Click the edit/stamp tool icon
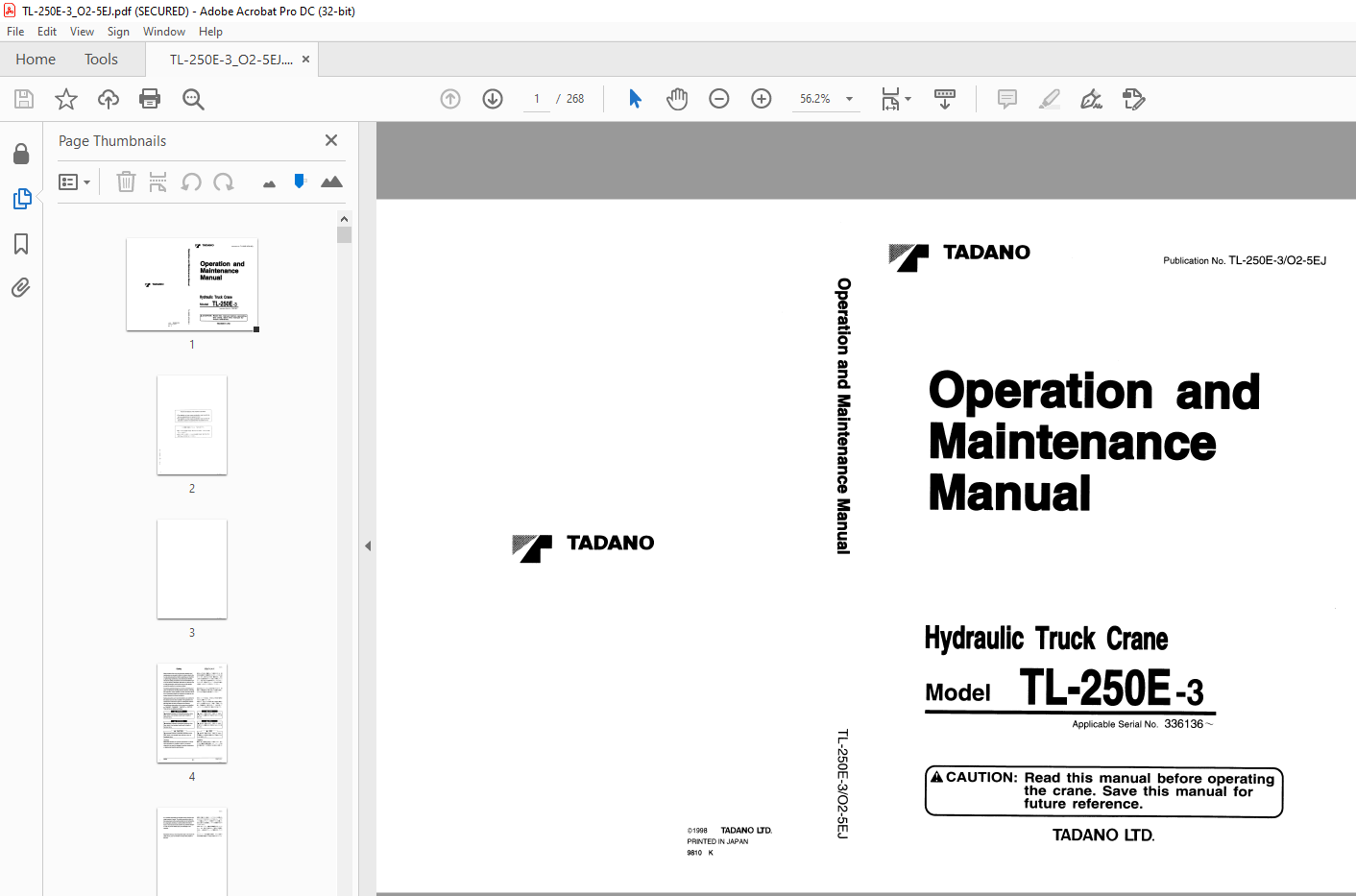This screenshot has height=896, width=1356. [x=1134, y=99]
